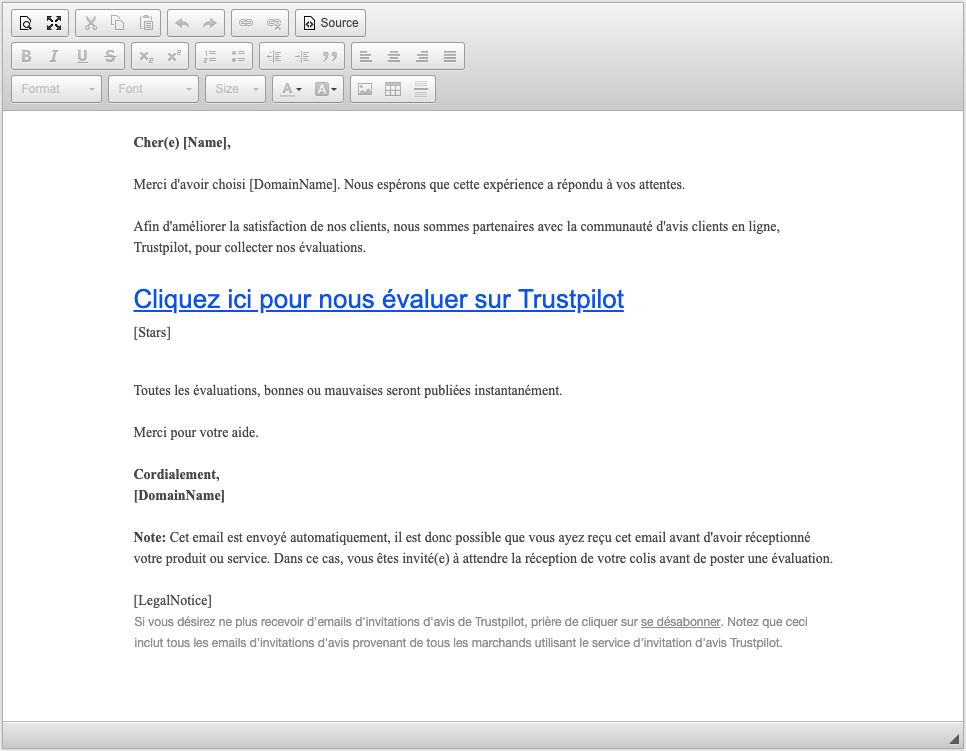Click the se désabonner link
The height and width of the screenshot is (751, 966).
[x=680, y=621]
